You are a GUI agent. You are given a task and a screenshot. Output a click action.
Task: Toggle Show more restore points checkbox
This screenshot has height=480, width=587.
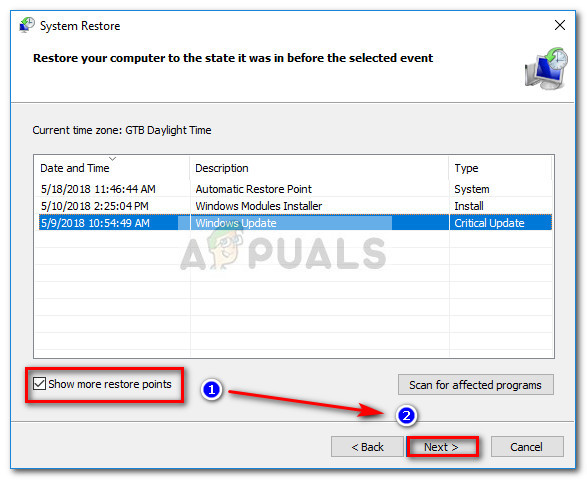coord(39,384)
